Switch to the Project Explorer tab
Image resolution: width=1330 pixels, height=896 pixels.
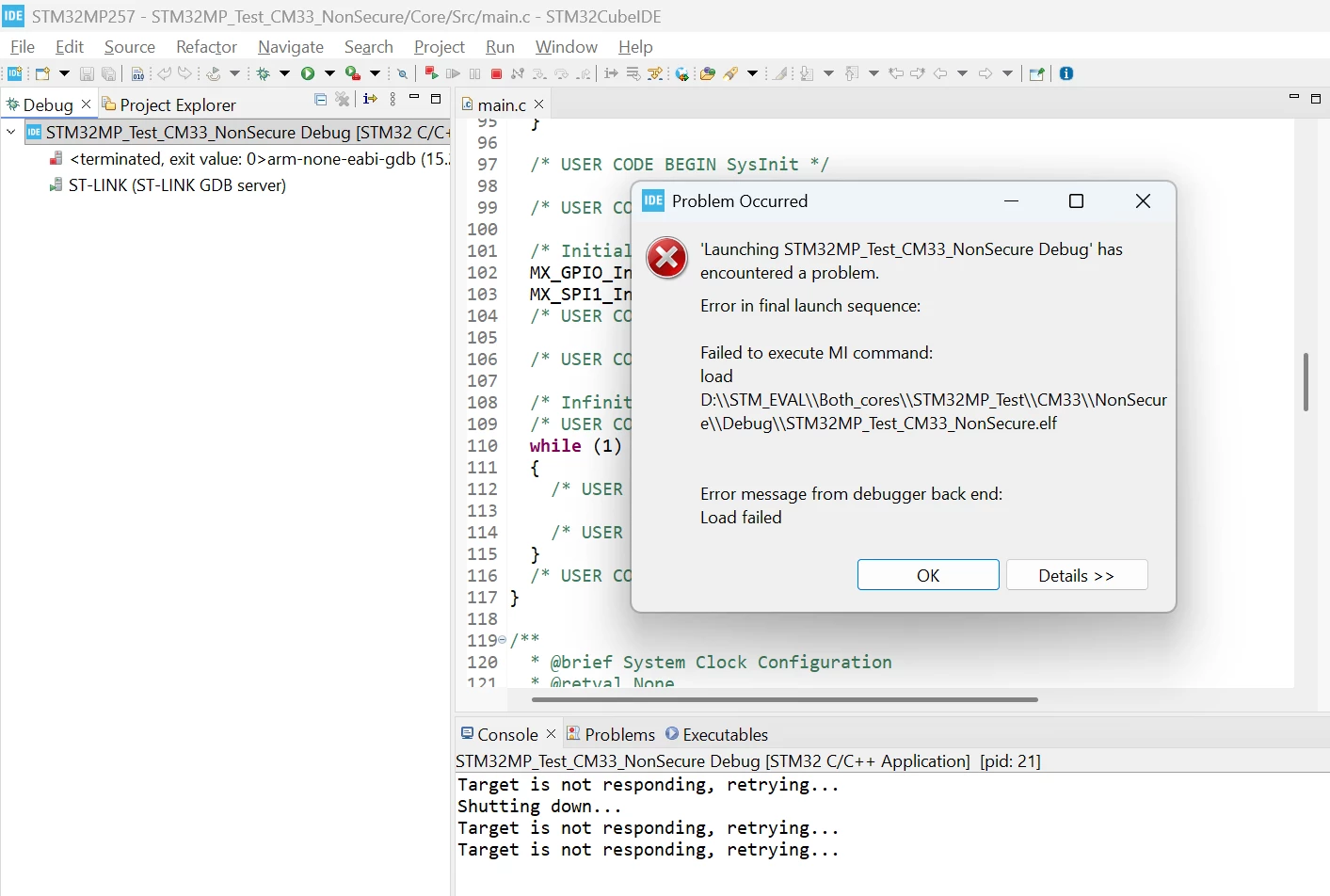click(x=168, y=104)
